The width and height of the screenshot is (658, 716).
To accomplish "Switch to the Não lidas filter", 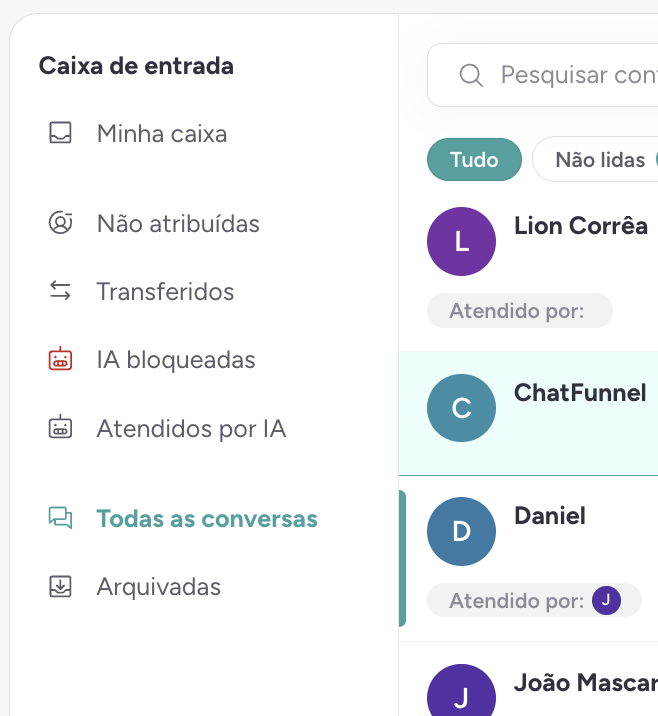I will click(x=595, y=159).
